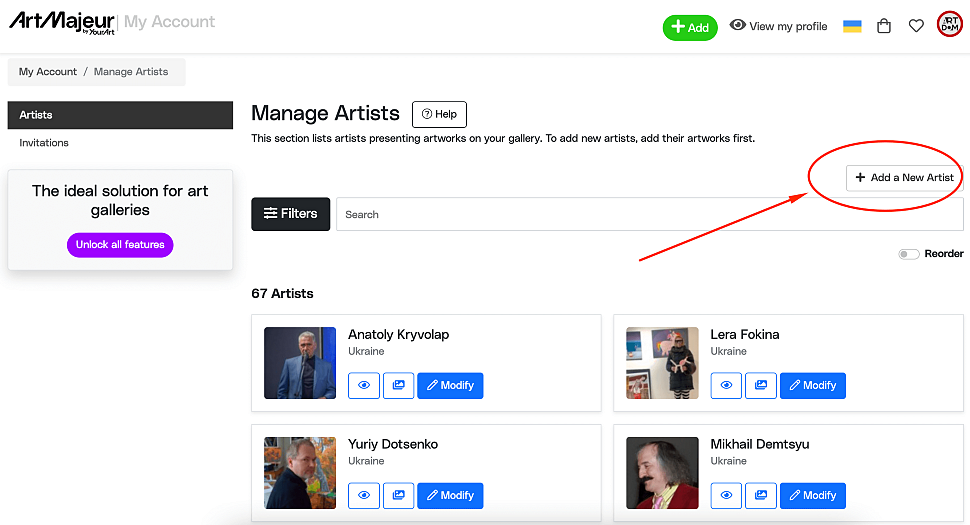This screenshot has height=525, width=970.
Task: Open Mikhail Demtsyu's artworks gallery icon
Action: 761,495
